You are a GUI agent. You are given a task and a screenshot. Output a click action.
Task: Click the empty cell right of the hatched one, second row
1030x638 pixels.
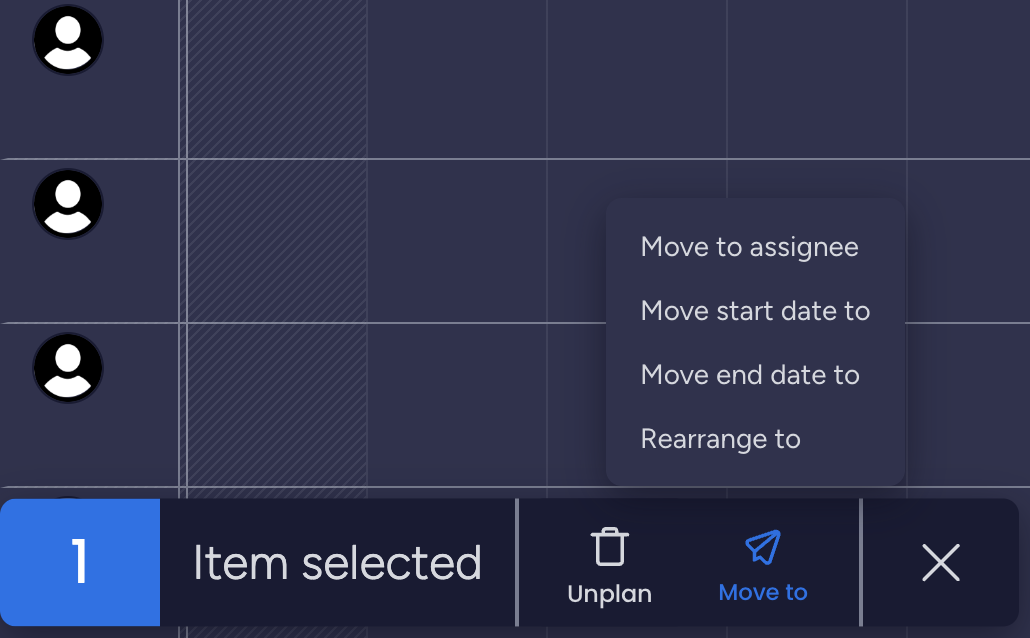click(x=456, y=240)
